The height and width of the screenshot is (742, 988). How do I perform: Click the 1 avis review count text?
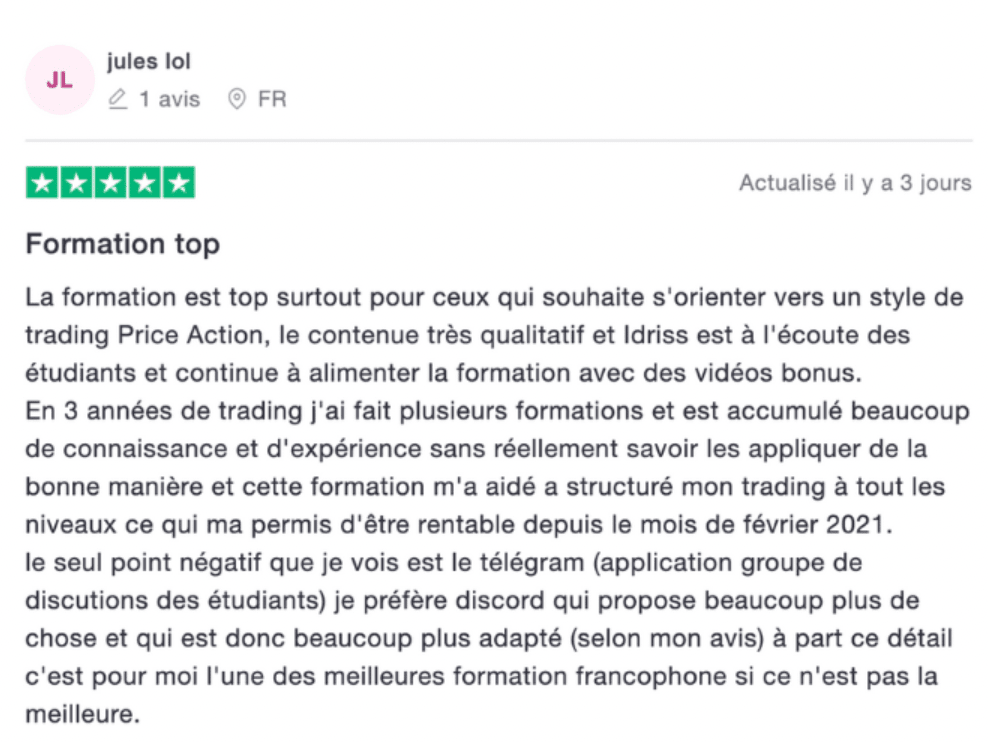pyautogui.click(x=169, y=99)
